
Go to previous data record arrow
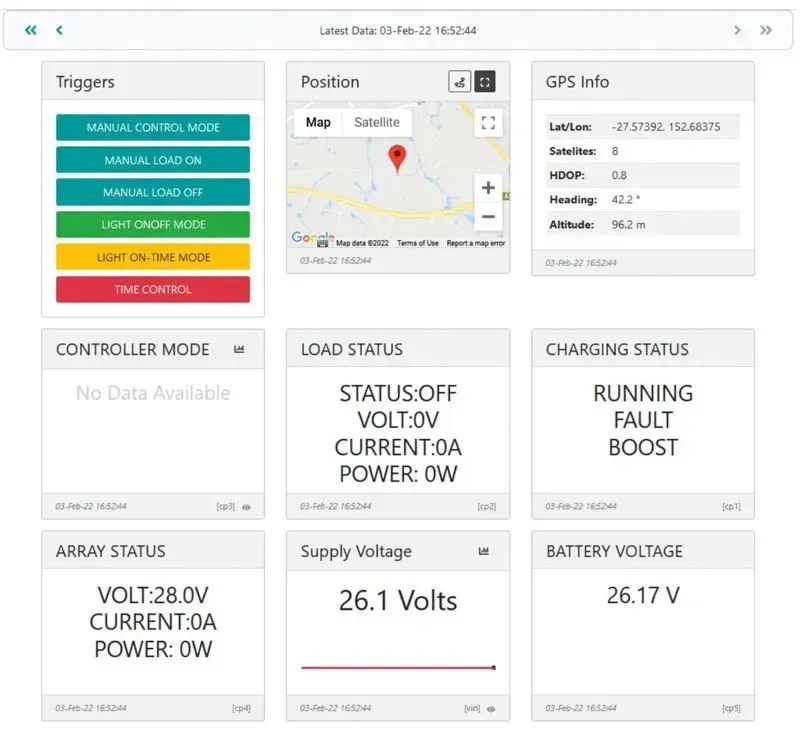pos(59,30)
